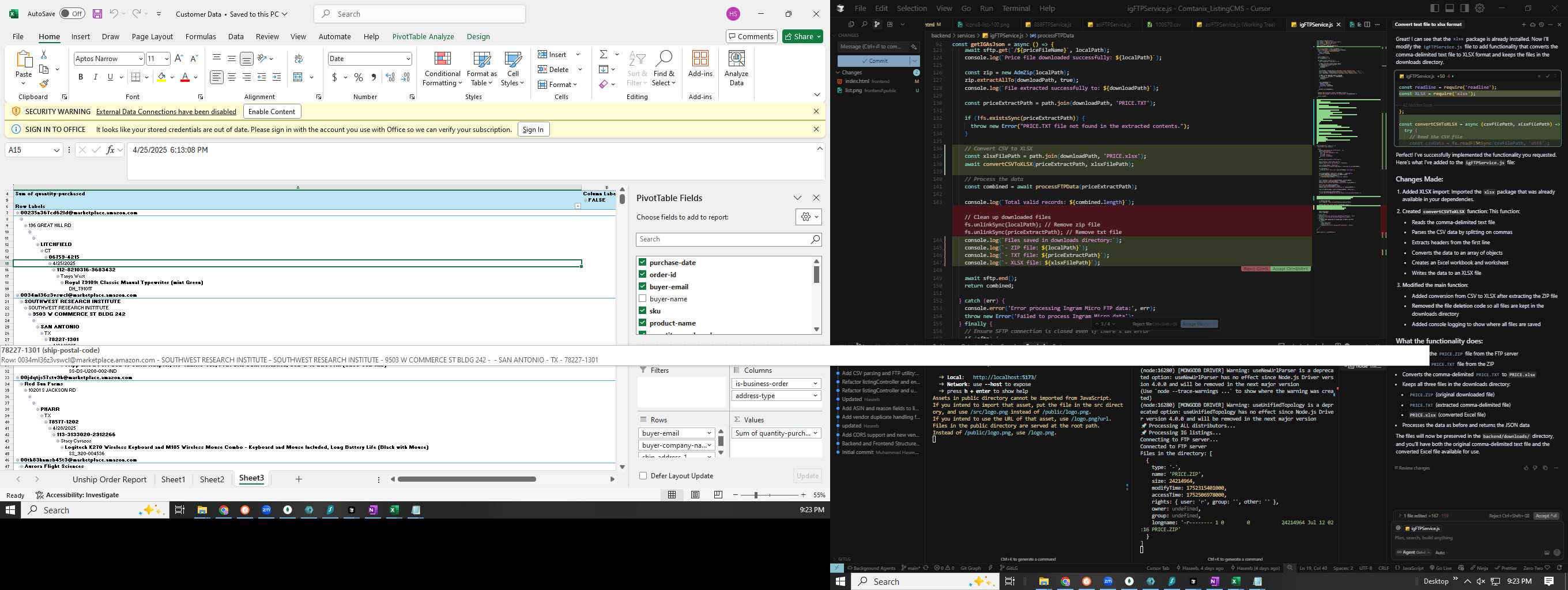This screenshot has height=590, width=1568.
Task: Uncheck the buyer-email field checkbox
Action: tap(642, 286)
